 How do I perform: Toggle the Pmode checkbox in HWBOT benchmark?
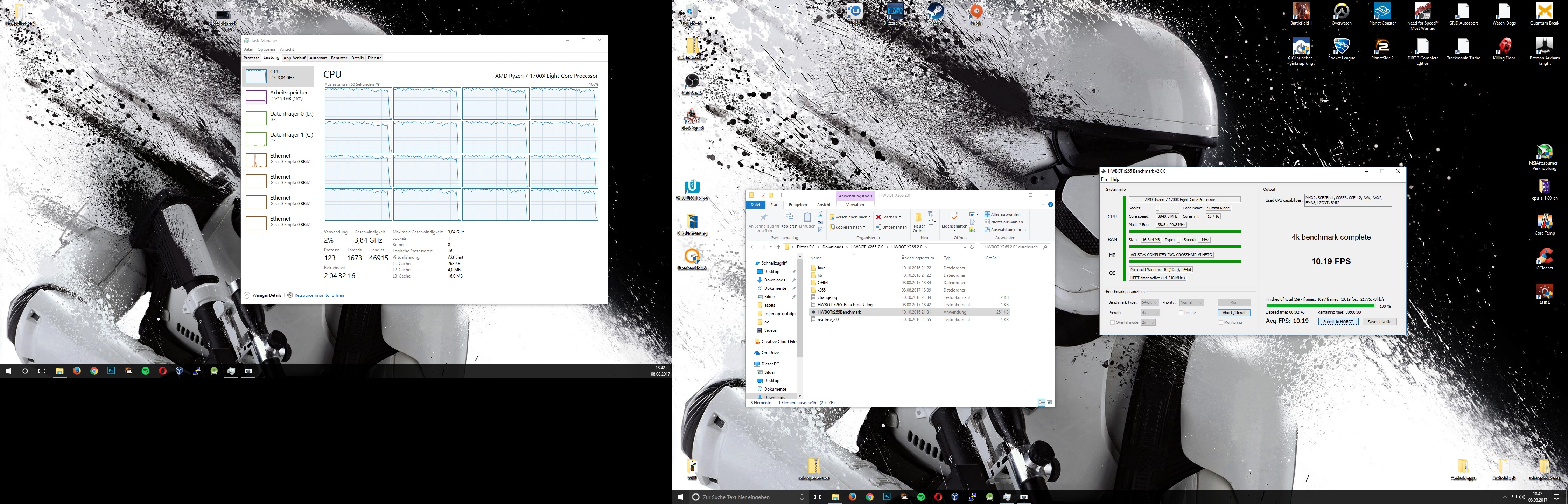pos(1181,313)
